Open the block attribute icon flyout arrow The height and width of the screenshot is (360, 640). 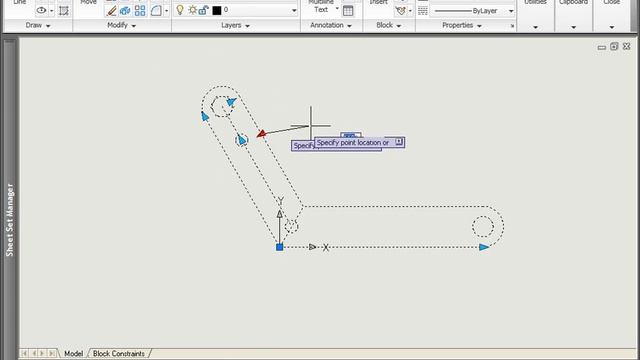[x=410, y=11]
